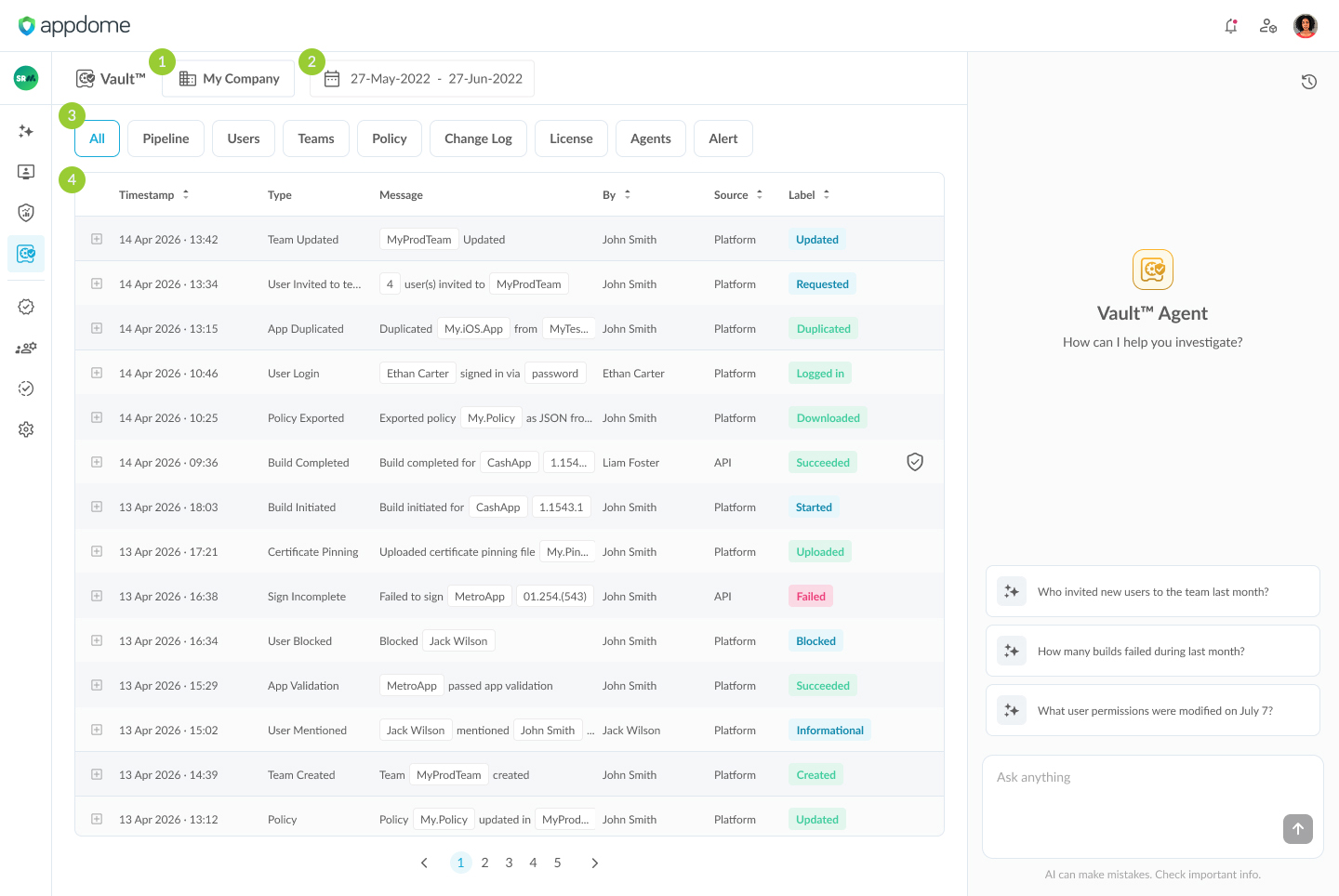1339x896 pixels.
Task: Open the team members sidebar icon
Action: click(x=26, y=348)
